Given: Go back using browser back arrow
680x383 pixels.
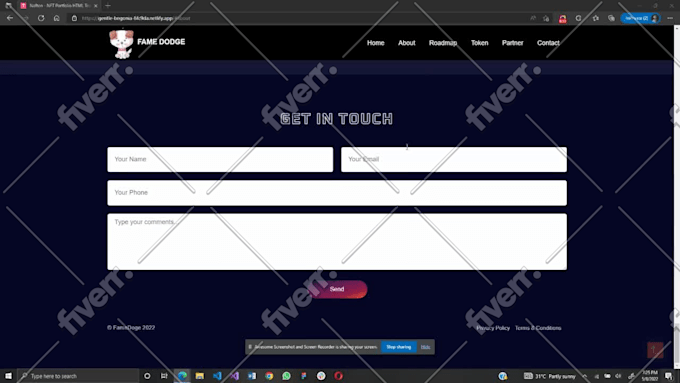Looking at the screenshot, I should [10, 18].
